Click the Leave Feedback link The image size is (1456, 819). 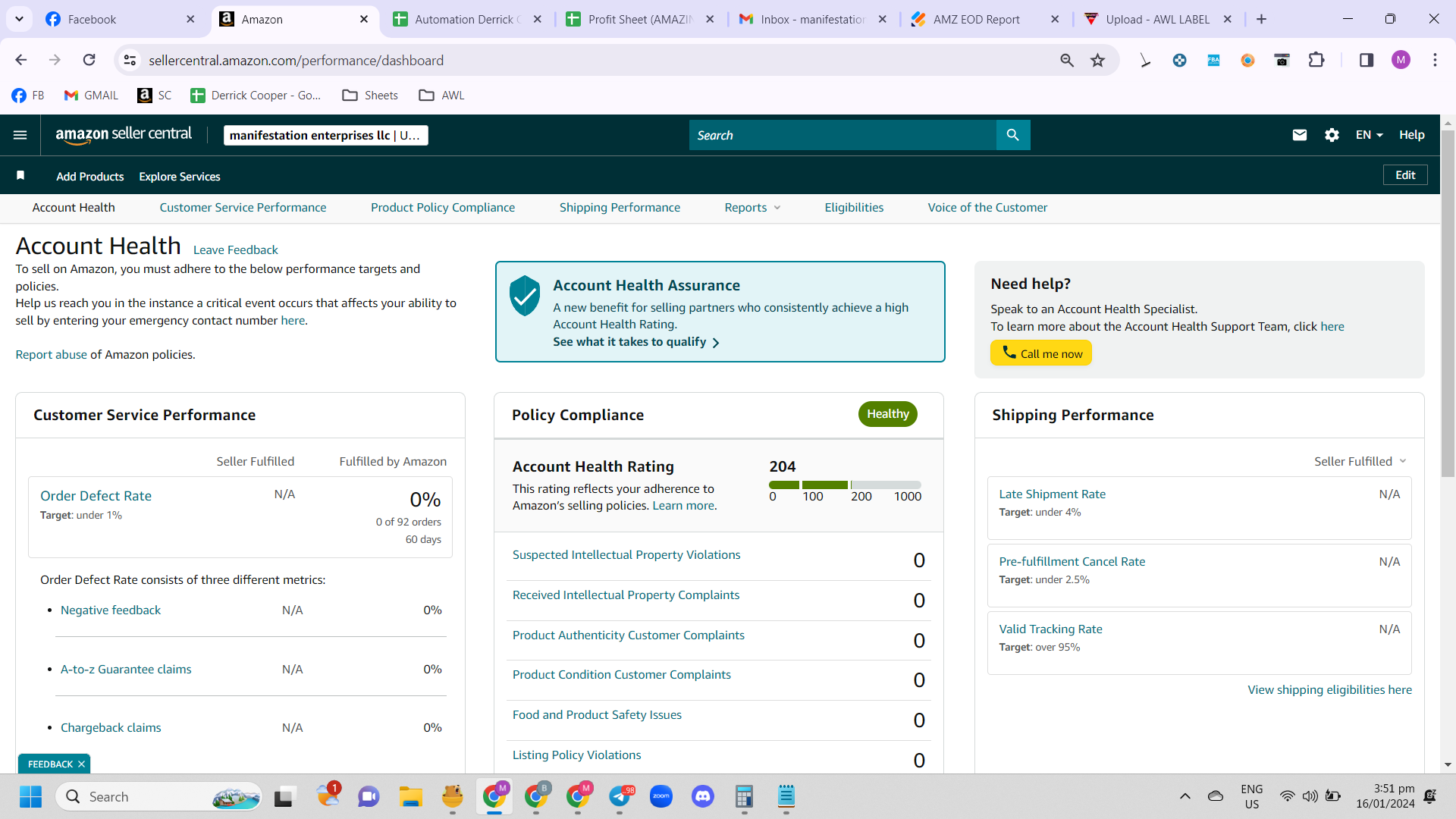tap(236, 250)
